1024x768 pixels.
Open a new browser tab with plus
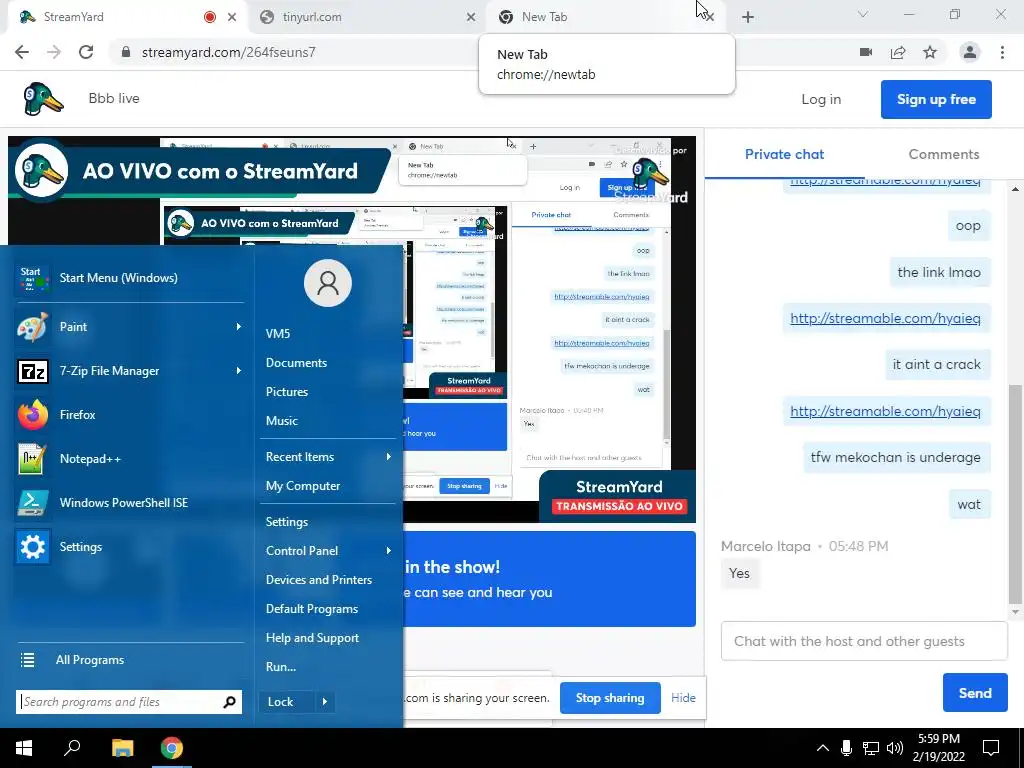(x=748, y=17)
